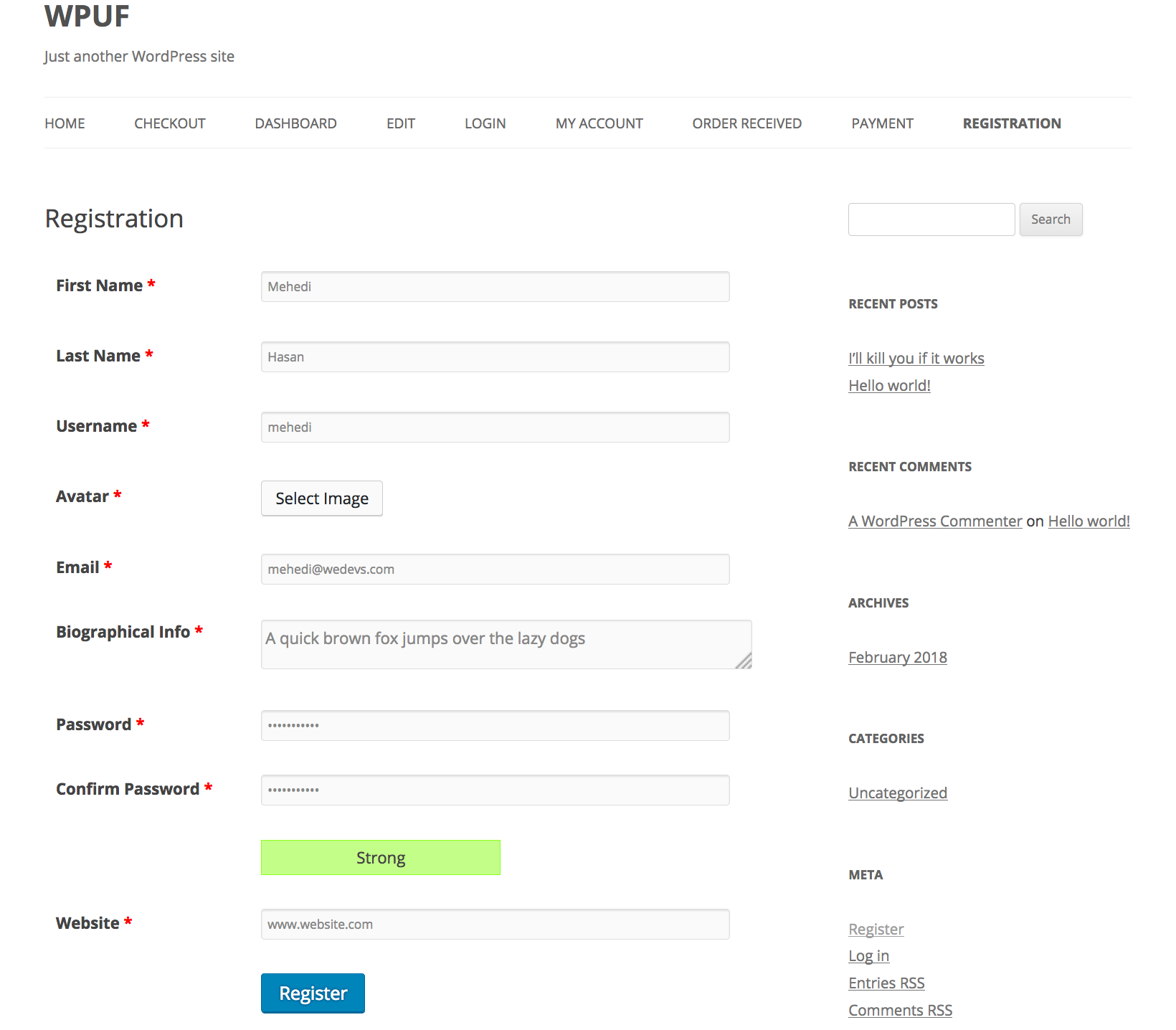Focus the Confirm Password field
This screenshot has height=1030, width=1176.
495,790
